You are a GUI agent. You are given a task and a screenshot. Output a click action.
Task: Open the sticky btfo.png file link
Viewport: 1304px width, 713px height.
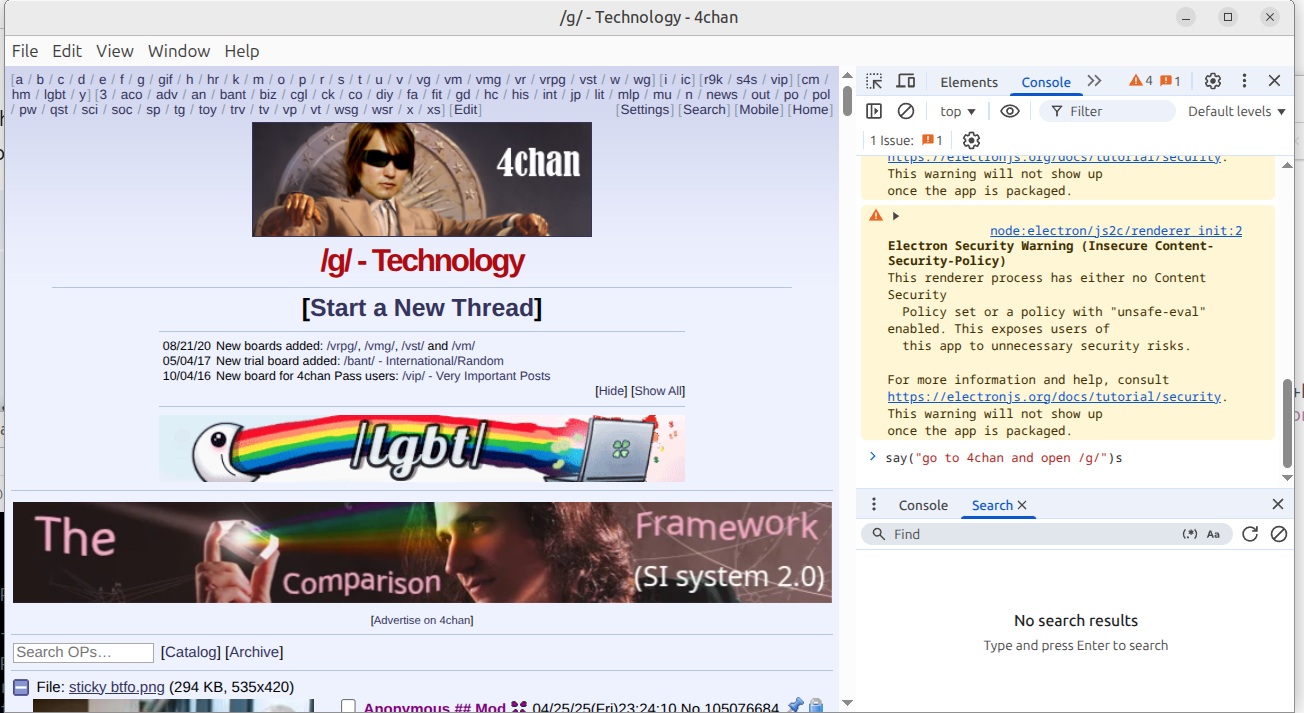coord(117,687)
